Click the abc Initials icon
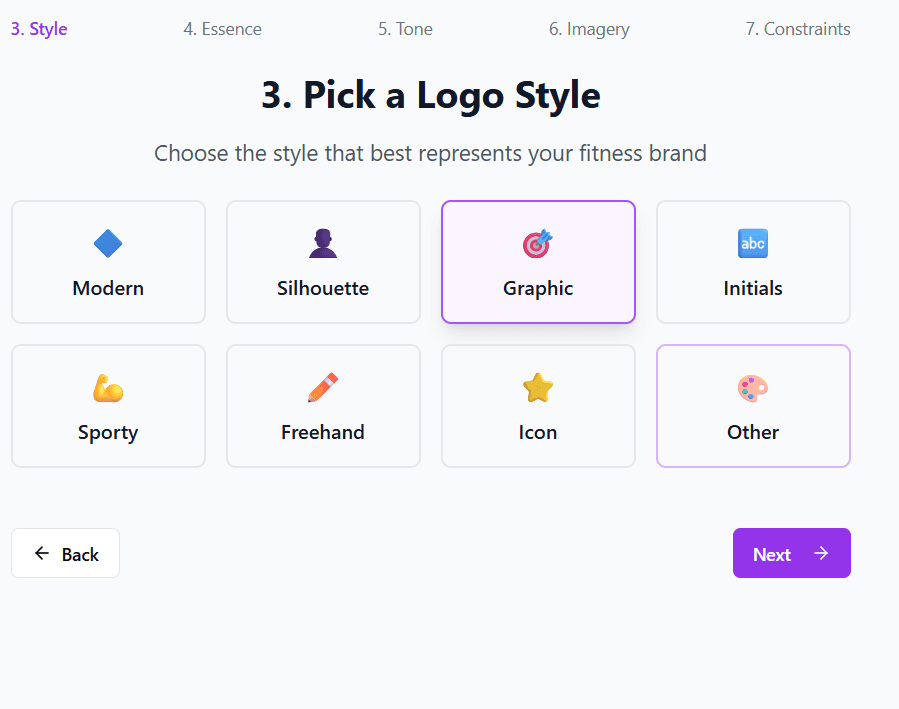Screen dimensions: 899x709 (753, 243)
